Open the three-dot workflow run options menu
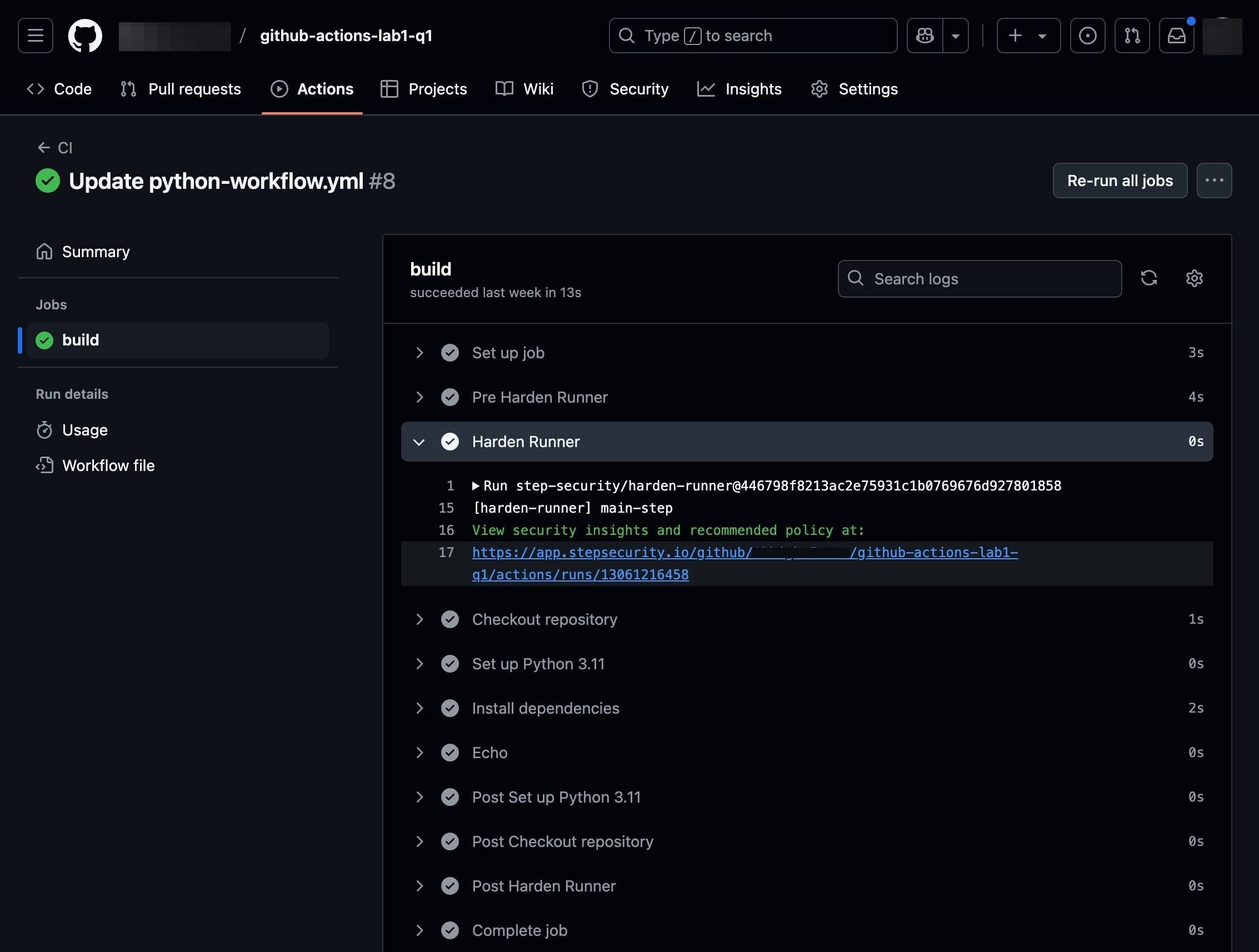The image size is (1259, 952). point(1214,181)
